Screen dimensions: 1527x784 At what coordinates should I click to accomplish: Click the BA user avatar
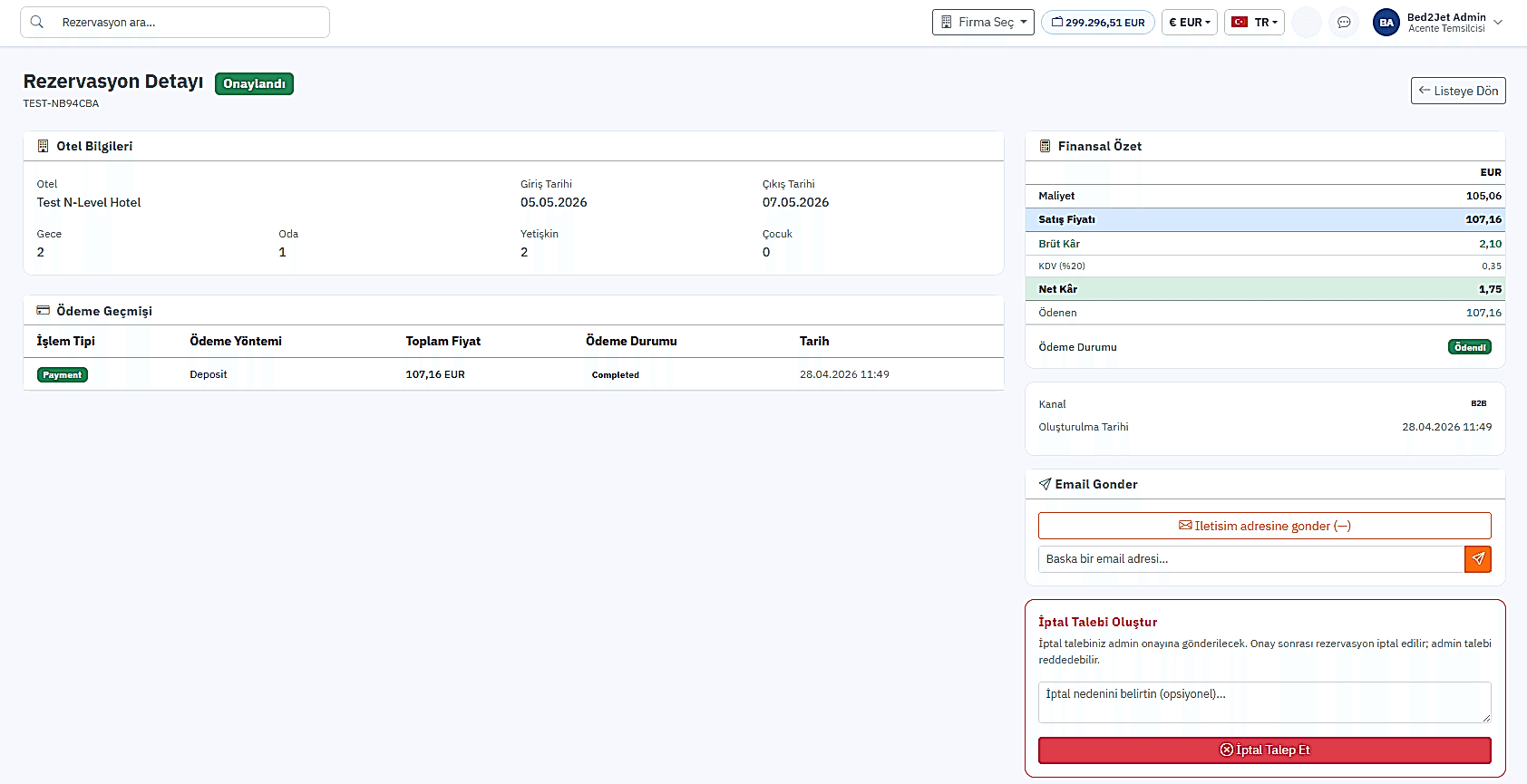click(x=1386, y=22)
